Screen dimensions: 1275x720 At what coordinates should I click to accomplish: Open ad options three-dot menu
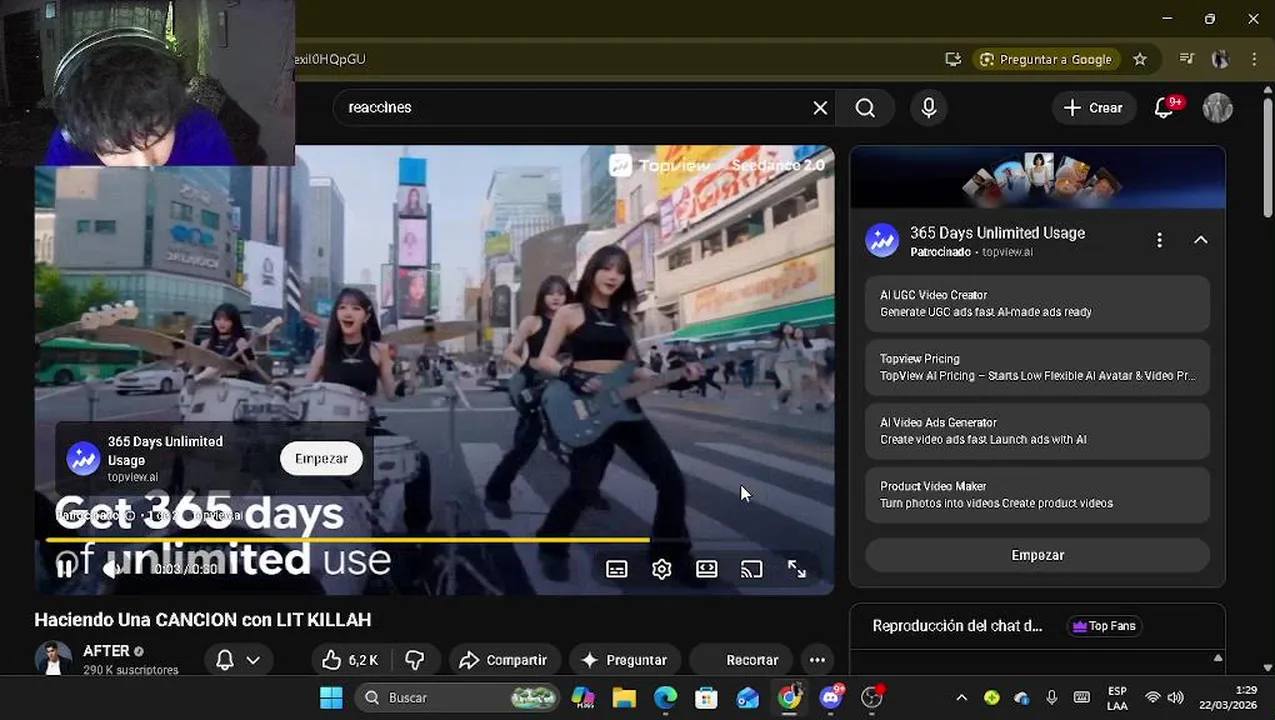1159,240
